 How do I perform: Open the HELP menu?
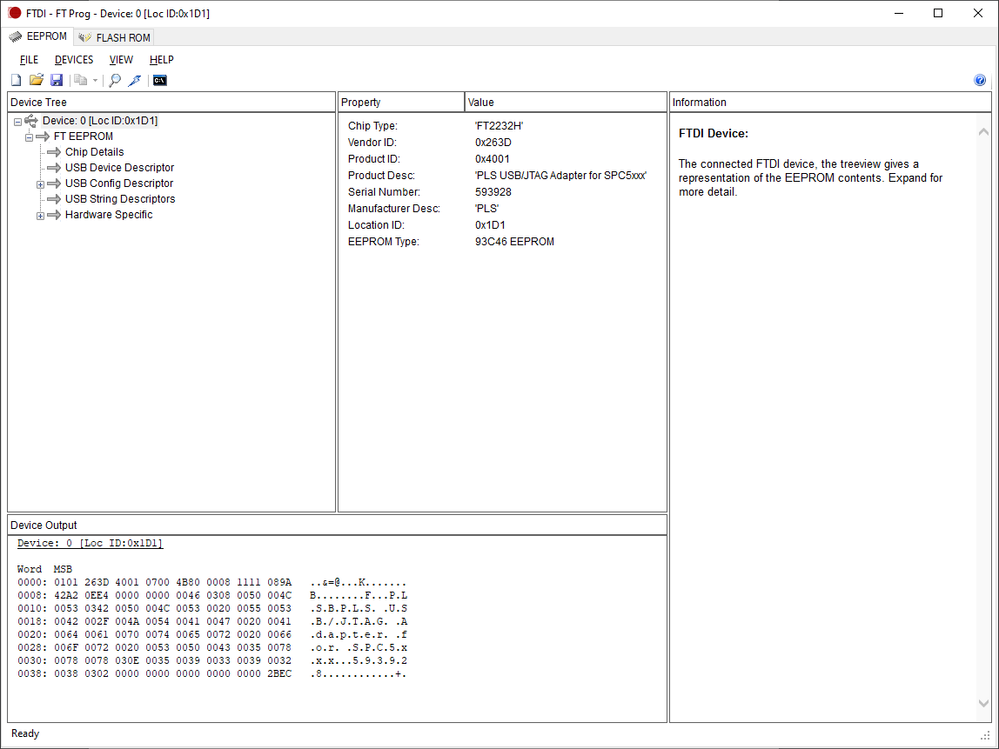162,60
